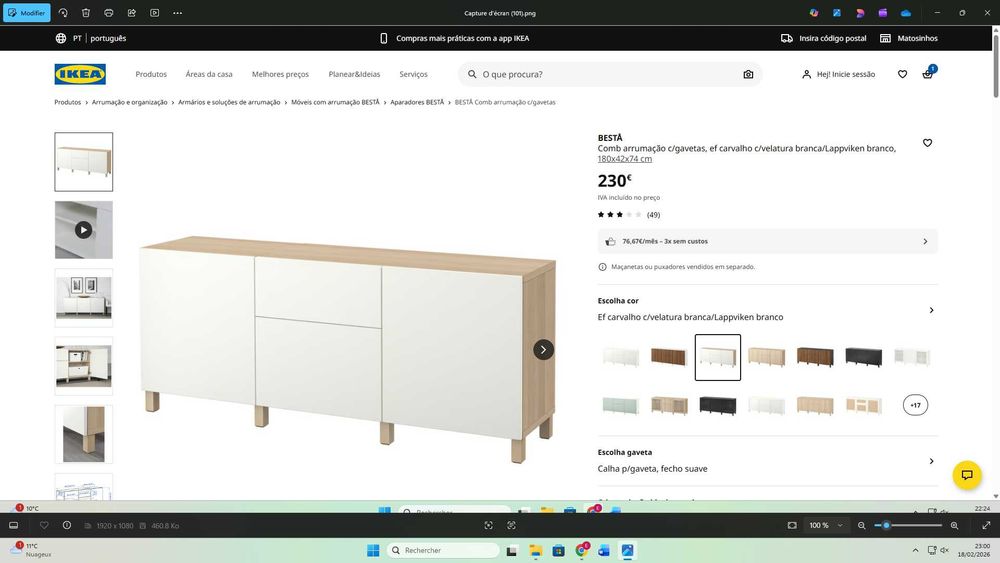Image resolution: width=1000 pixels, height=563 pixels.
Task: Start slideshow from Photos toolbar
Action: (154, 13)
